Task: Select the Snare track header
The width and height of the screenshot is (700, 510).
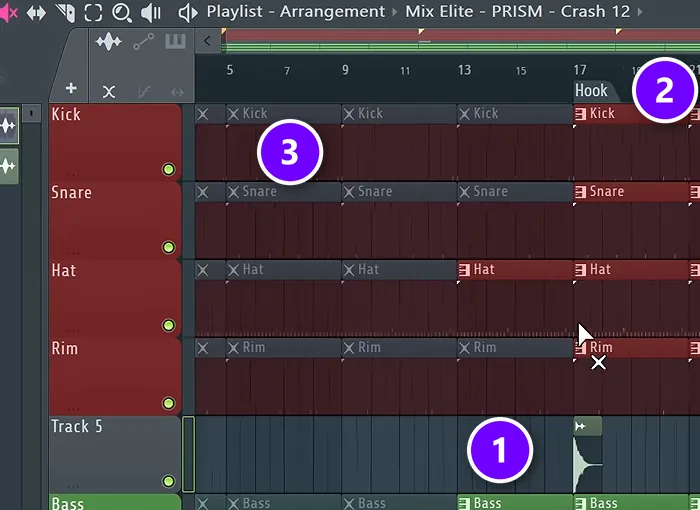Action: coord(115,221)
